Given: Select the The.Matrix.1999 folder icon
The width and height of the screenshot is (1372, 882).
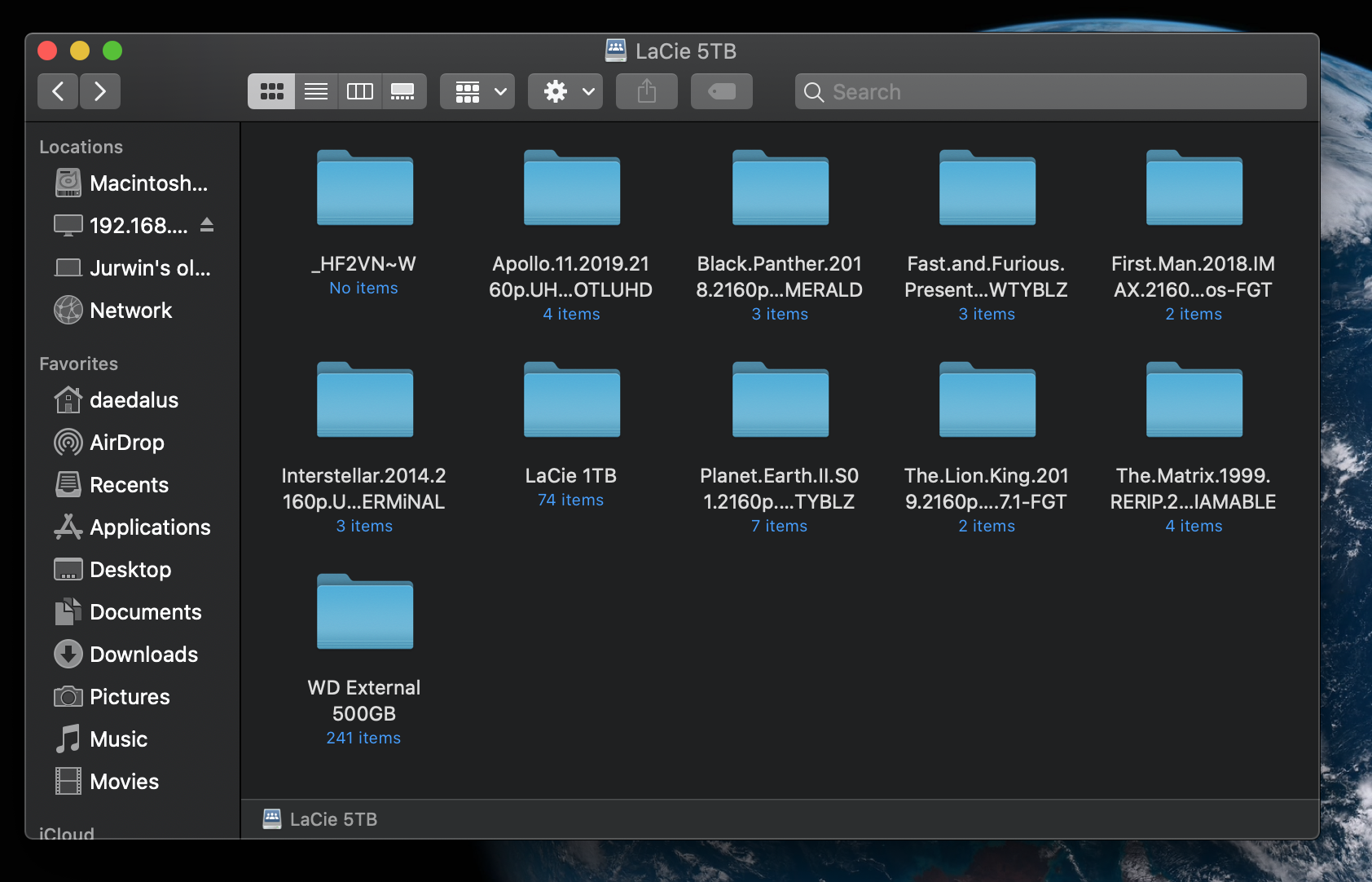Looking at the screenshot, I should tap(1194, 399).
